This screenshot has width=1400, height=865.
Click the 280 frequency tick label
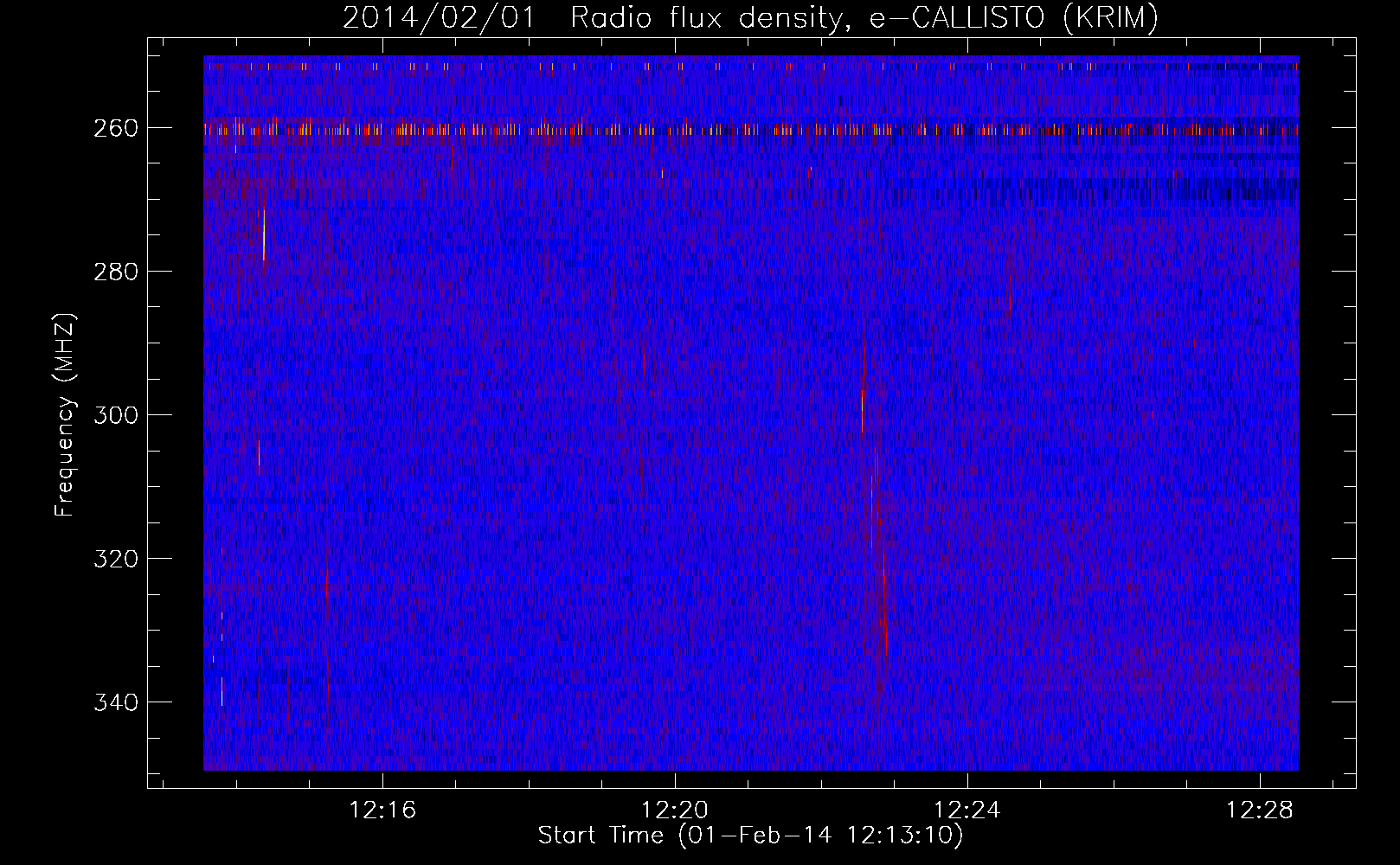click(x=116, y=272)
